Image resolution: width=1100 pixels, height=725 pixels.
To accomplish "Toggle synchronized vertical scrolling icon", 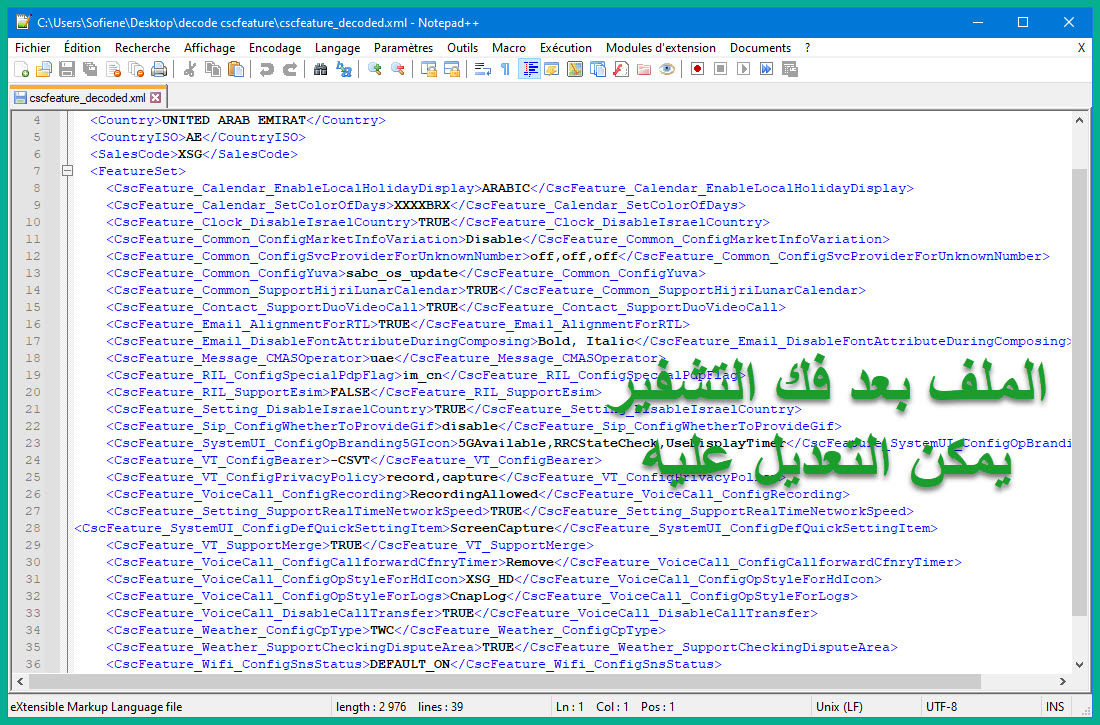I will click(429, 69).
